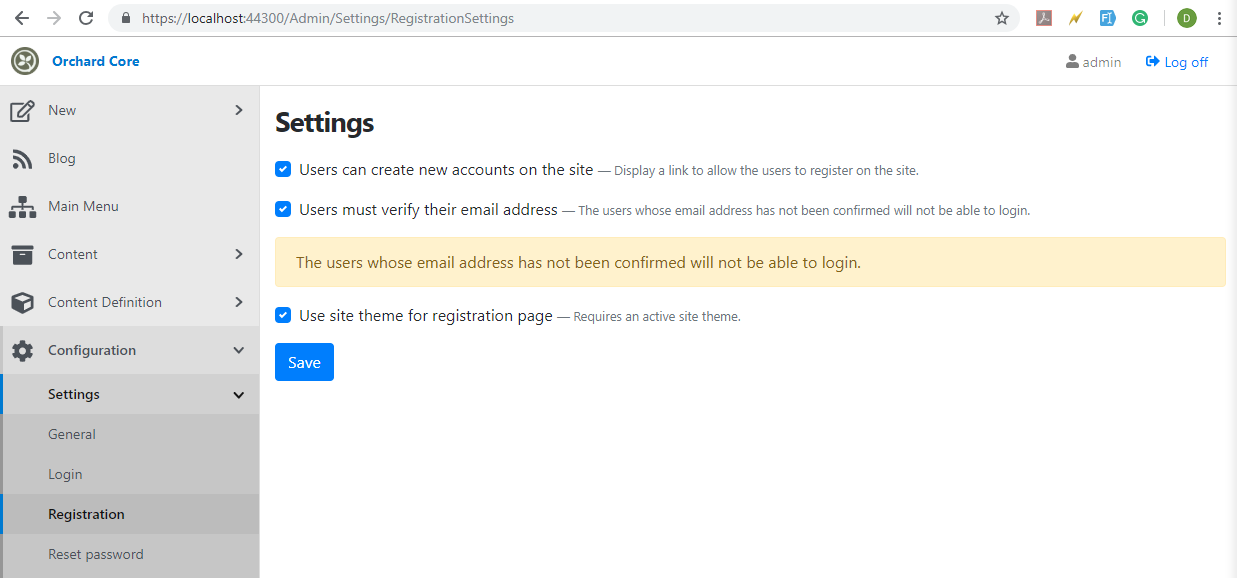Toggle Users must verify their email address
Image resolution: width=1237 pixels, height=578 pixels.
click(283, 210)
